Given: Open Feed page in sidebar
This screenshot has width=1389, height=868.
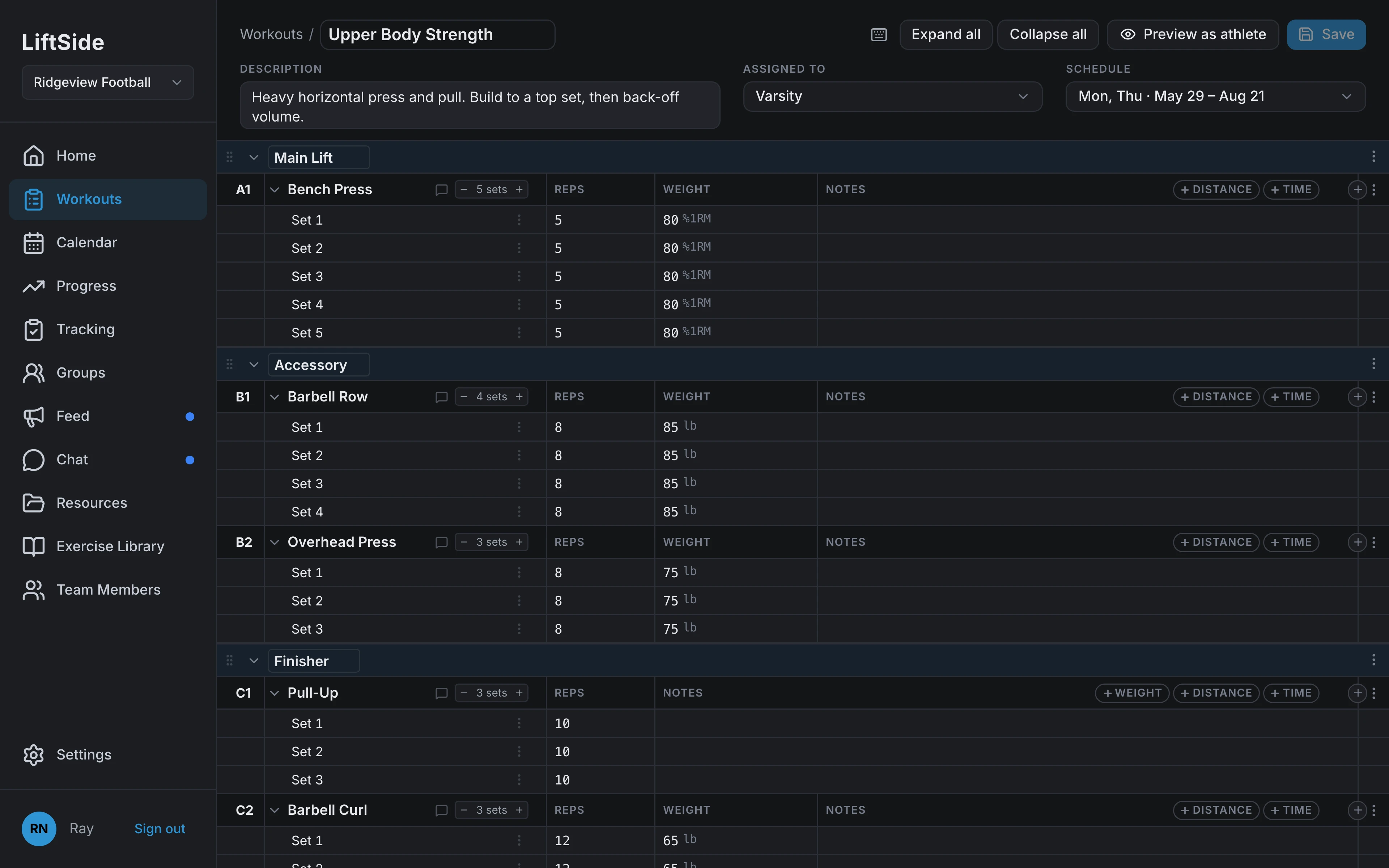Looking at the screenshot, I should click(108, 416).
